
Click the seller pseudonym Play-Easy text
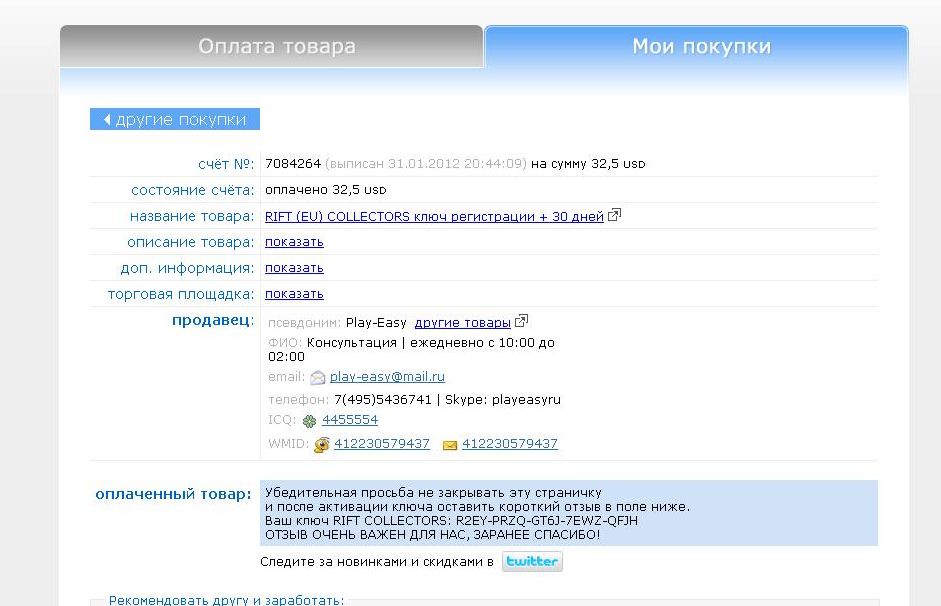click(376, 323)
